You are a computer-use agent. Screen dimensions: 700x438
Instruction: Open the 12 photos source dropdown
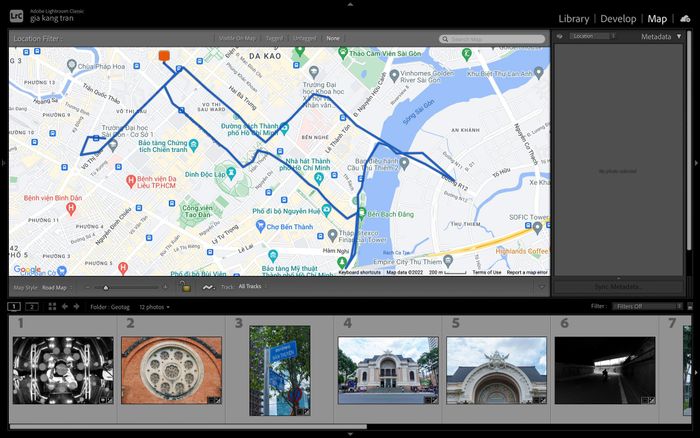coord(154,307)
